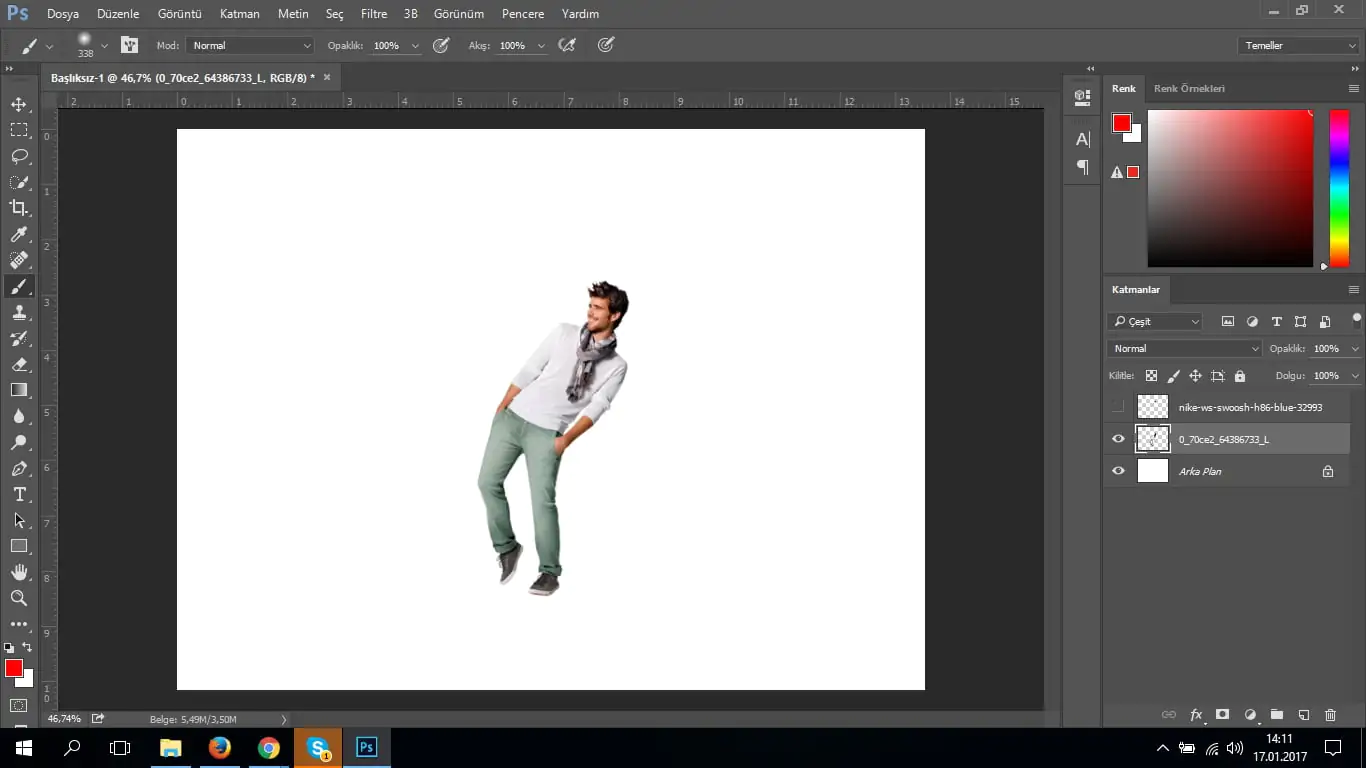1366x768 pixels.
Task: Select the Move tool
Action: (19, 104)
